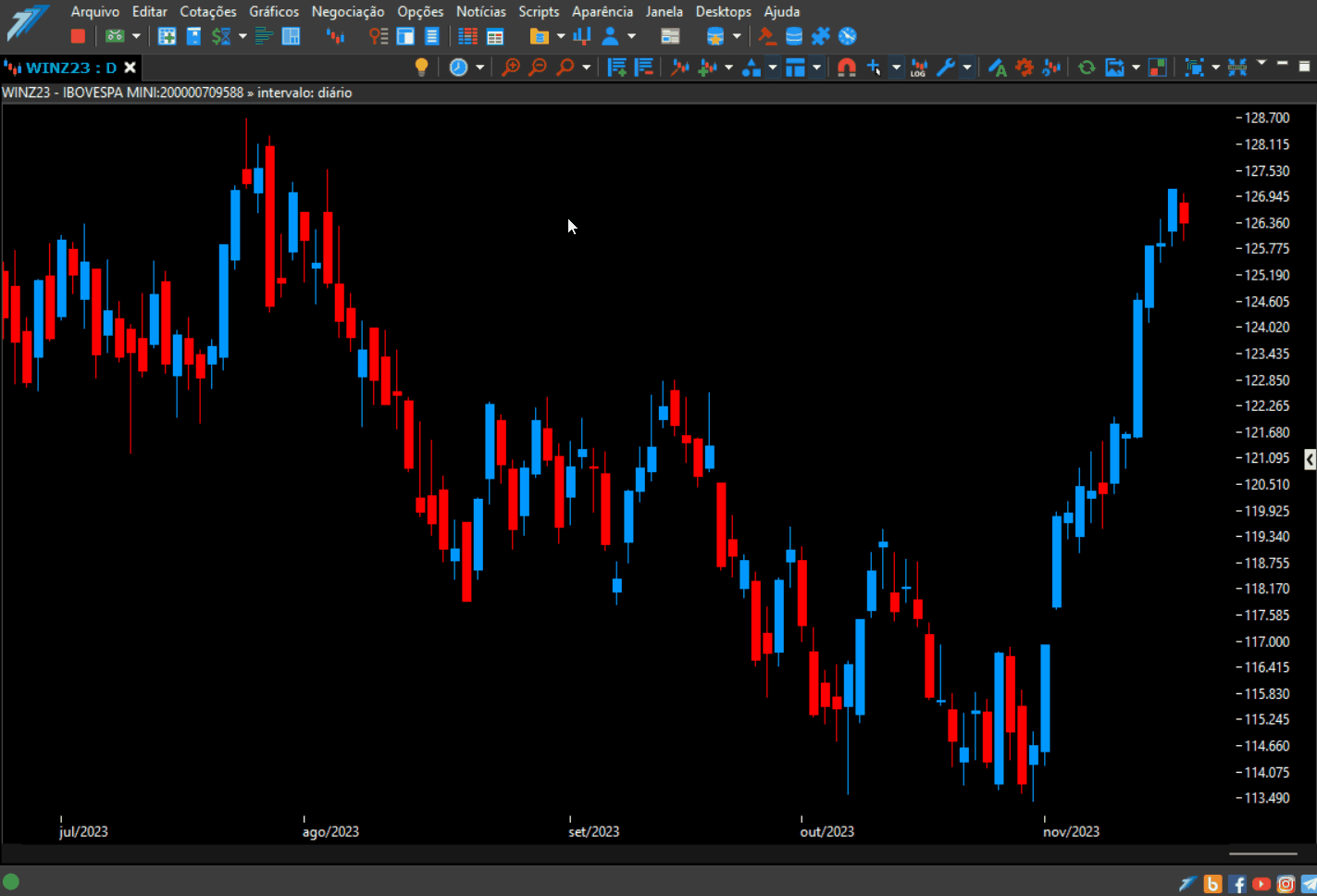Click the red green color scheme icon
This screenshot has width=1317, height=896.
tap(1157, 67)
